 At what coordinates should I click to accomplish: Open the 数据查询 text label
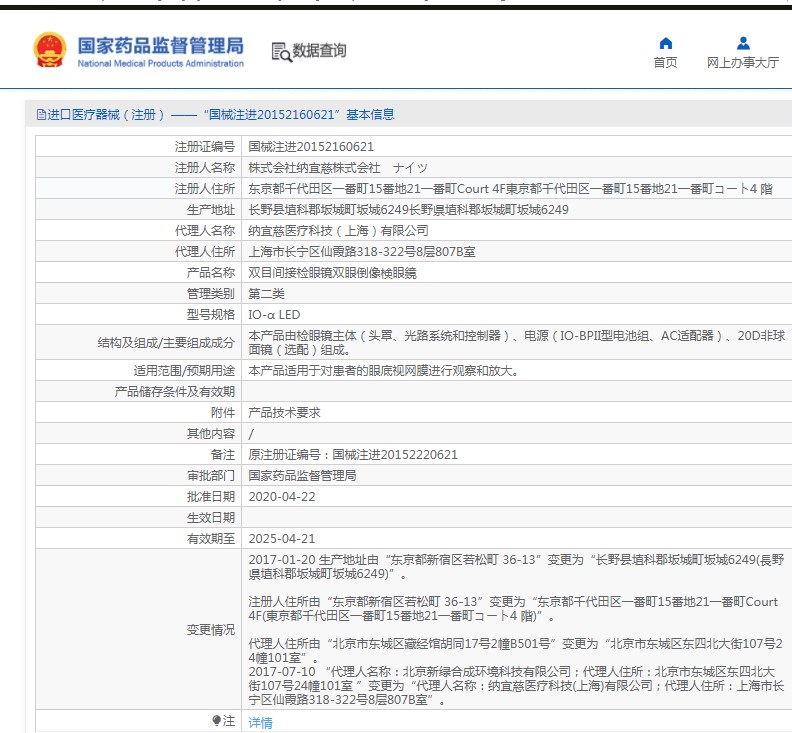click(x=319, y=51)
